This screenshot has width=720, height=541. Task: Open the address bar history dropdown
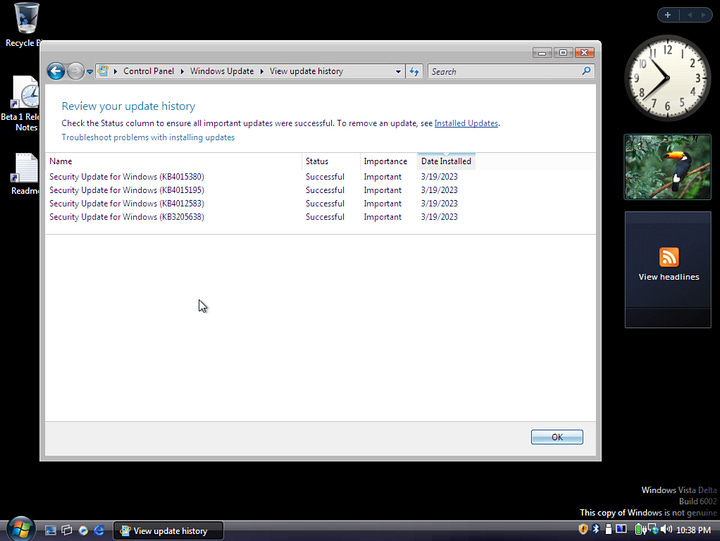point(398,72)
